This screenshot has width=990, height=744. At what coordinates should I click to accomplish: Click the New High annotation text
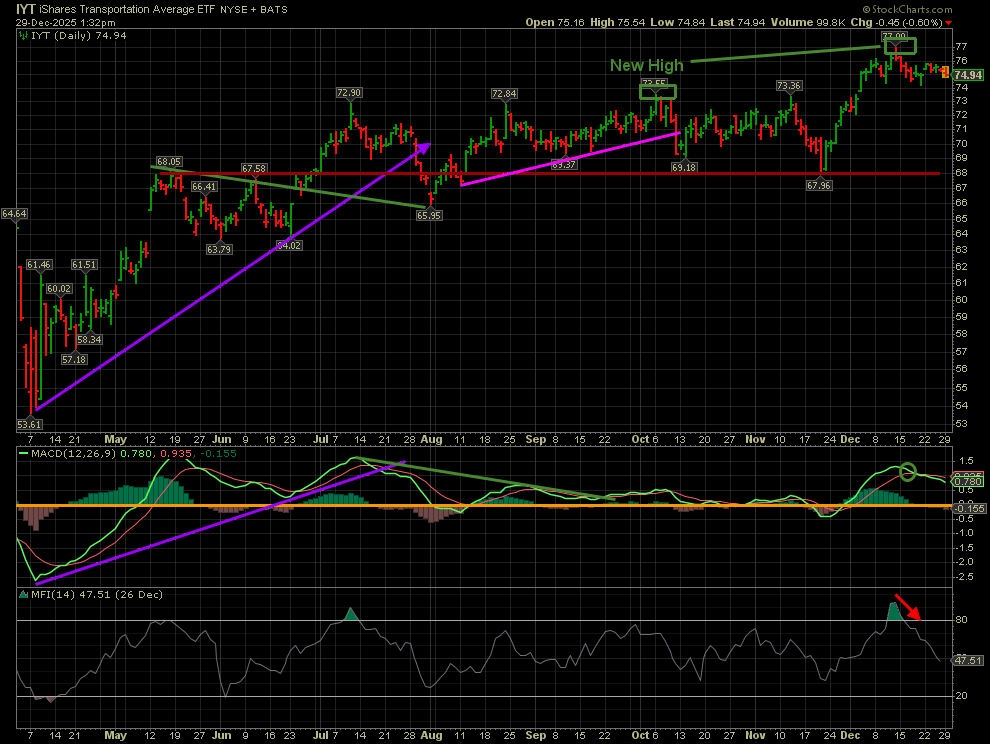tap(647, 65)
